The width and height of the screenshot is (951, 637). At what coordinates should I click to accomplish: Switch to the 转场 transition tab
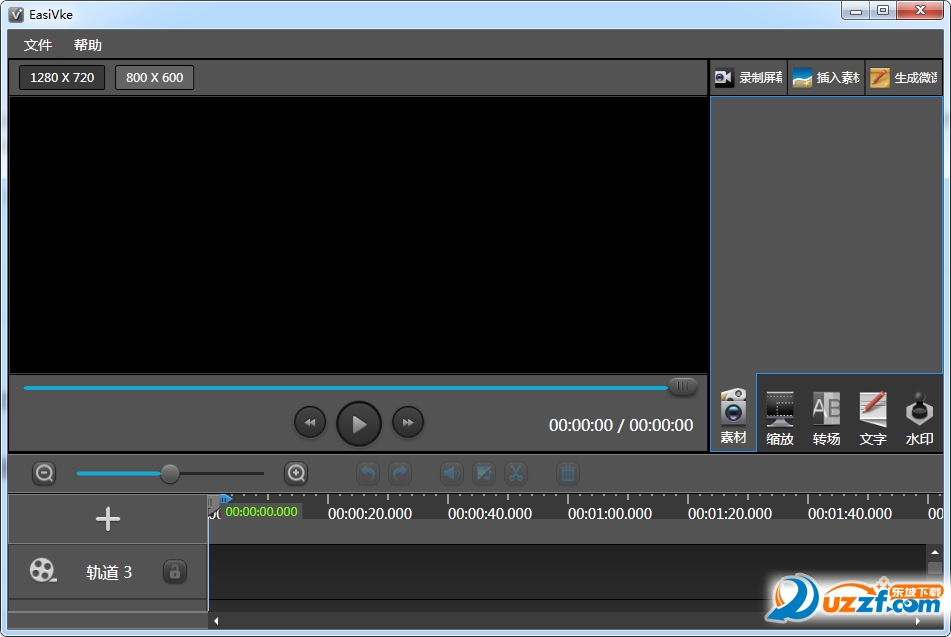(x=827, y=418)
